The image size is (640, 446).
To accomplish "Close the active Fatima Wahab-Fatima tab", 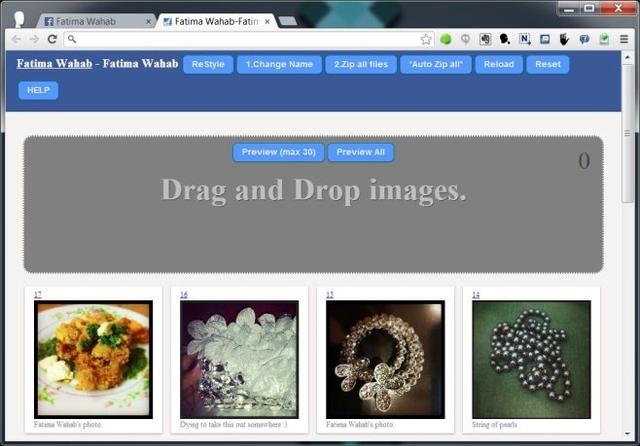I will [x=267, y=20].
